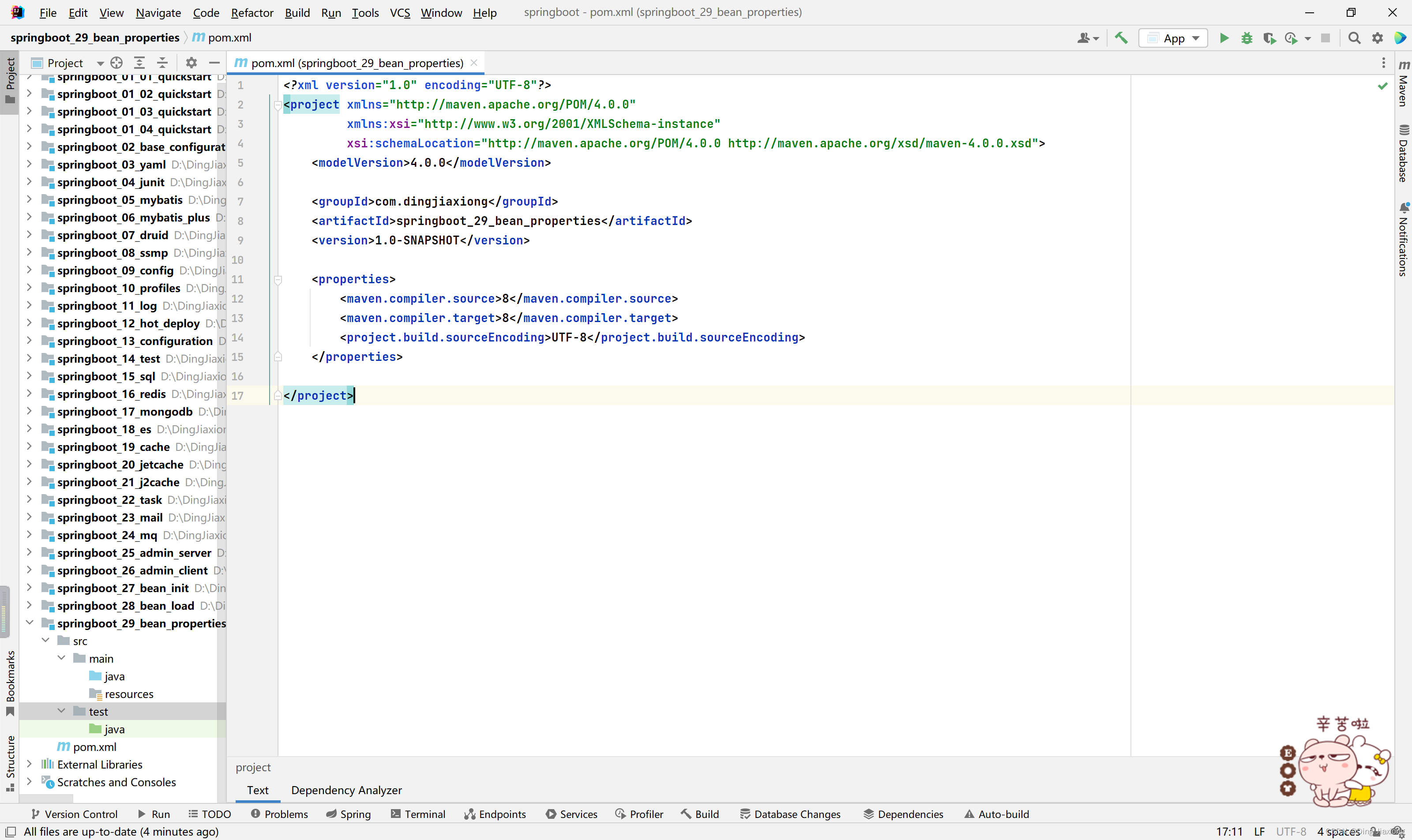Click Collapse All icon in Project panel

click(162, 63)
